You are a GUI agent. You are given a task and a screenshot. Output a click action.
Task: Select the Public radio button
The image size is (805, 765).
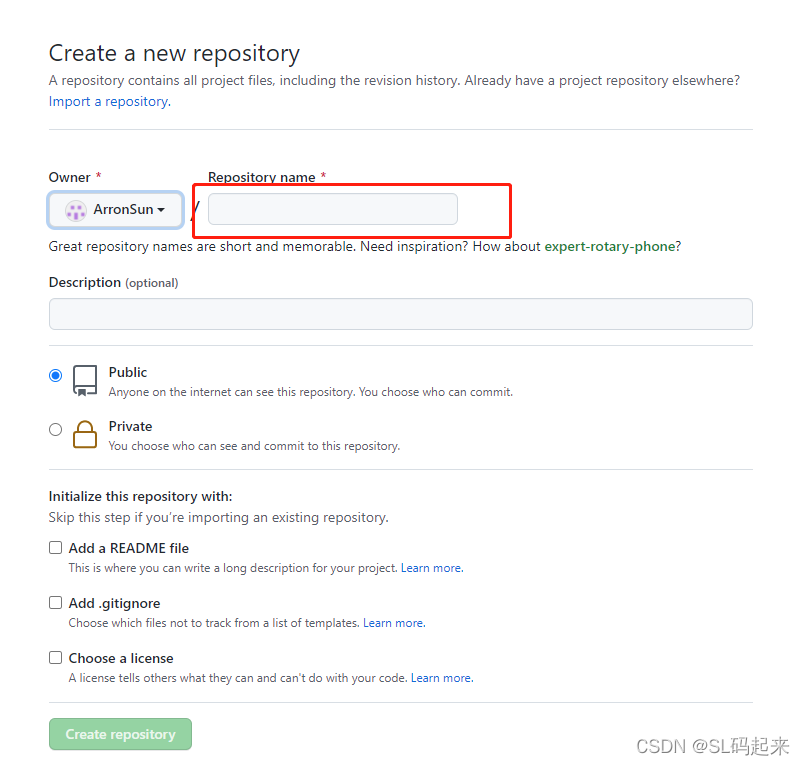(x=55, y=376)
